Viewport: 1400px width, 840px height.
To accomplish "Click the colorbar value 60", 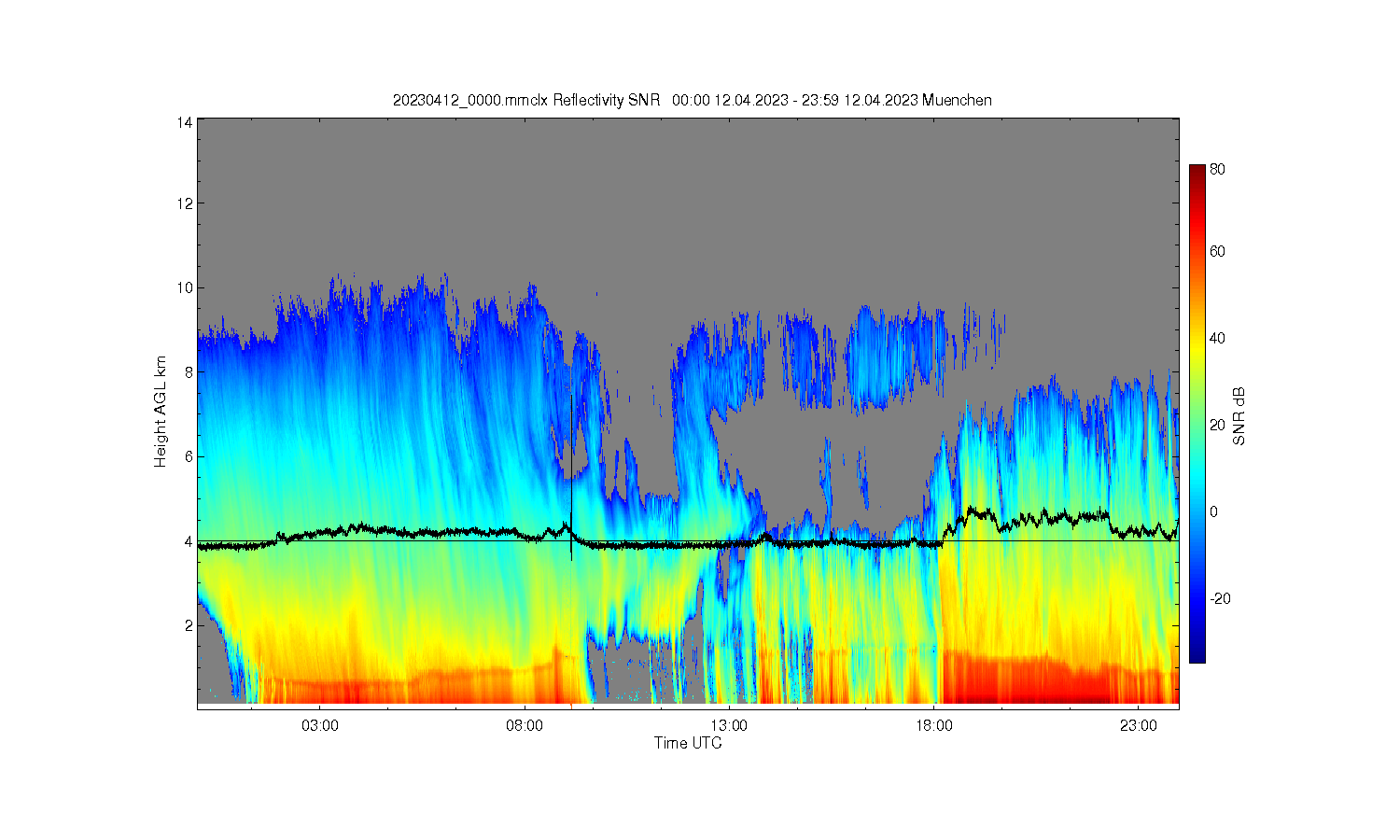I will (1218, 251).
